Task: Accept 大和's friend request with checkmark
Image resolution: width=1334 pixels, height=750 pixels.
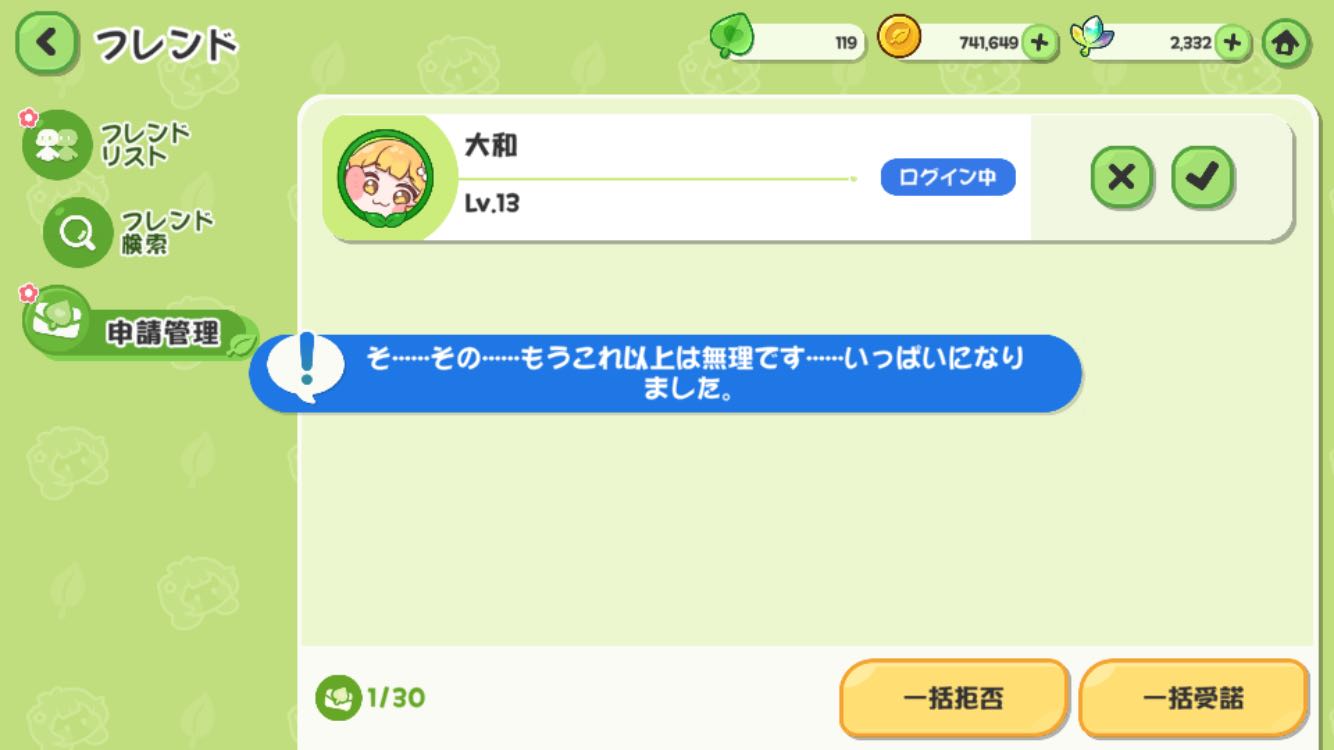Action: pos(1202,178)
